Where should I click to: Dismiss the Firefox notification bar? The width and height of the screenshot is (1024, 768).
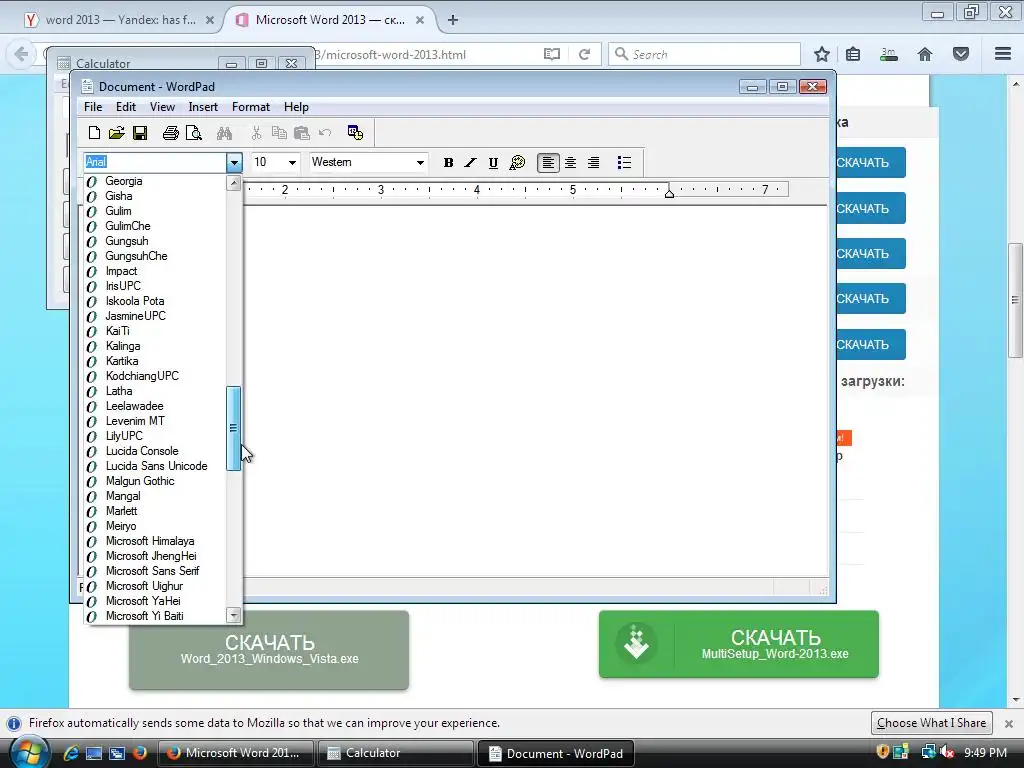[1008, 724]
